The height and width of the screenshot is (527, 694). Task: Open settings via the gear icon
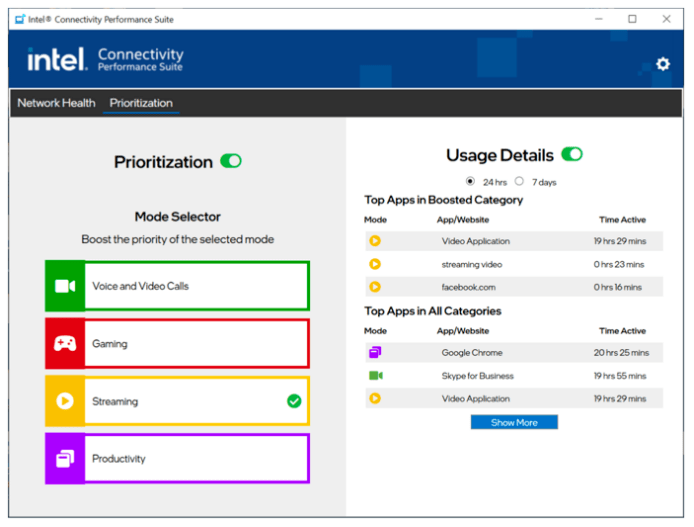[x=662, y=64]
